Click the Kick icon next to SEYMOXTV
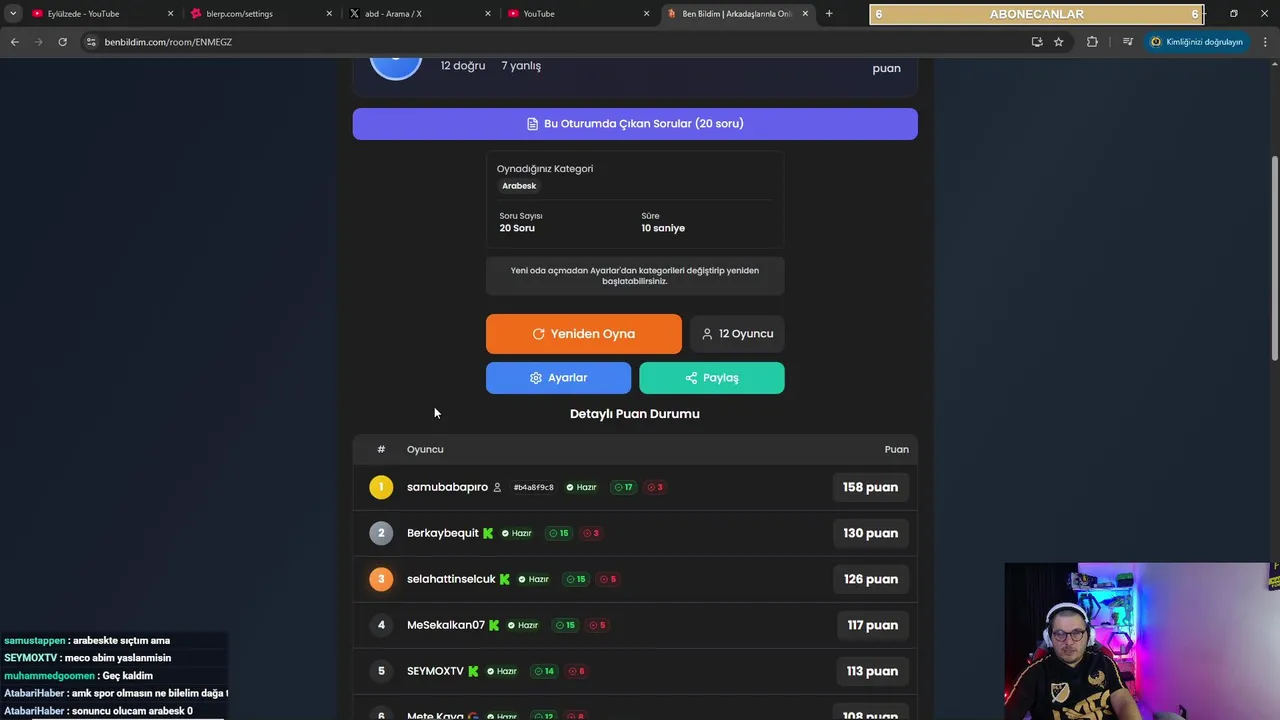Screen dimensions: 1280x720 (x=473, y=671)
